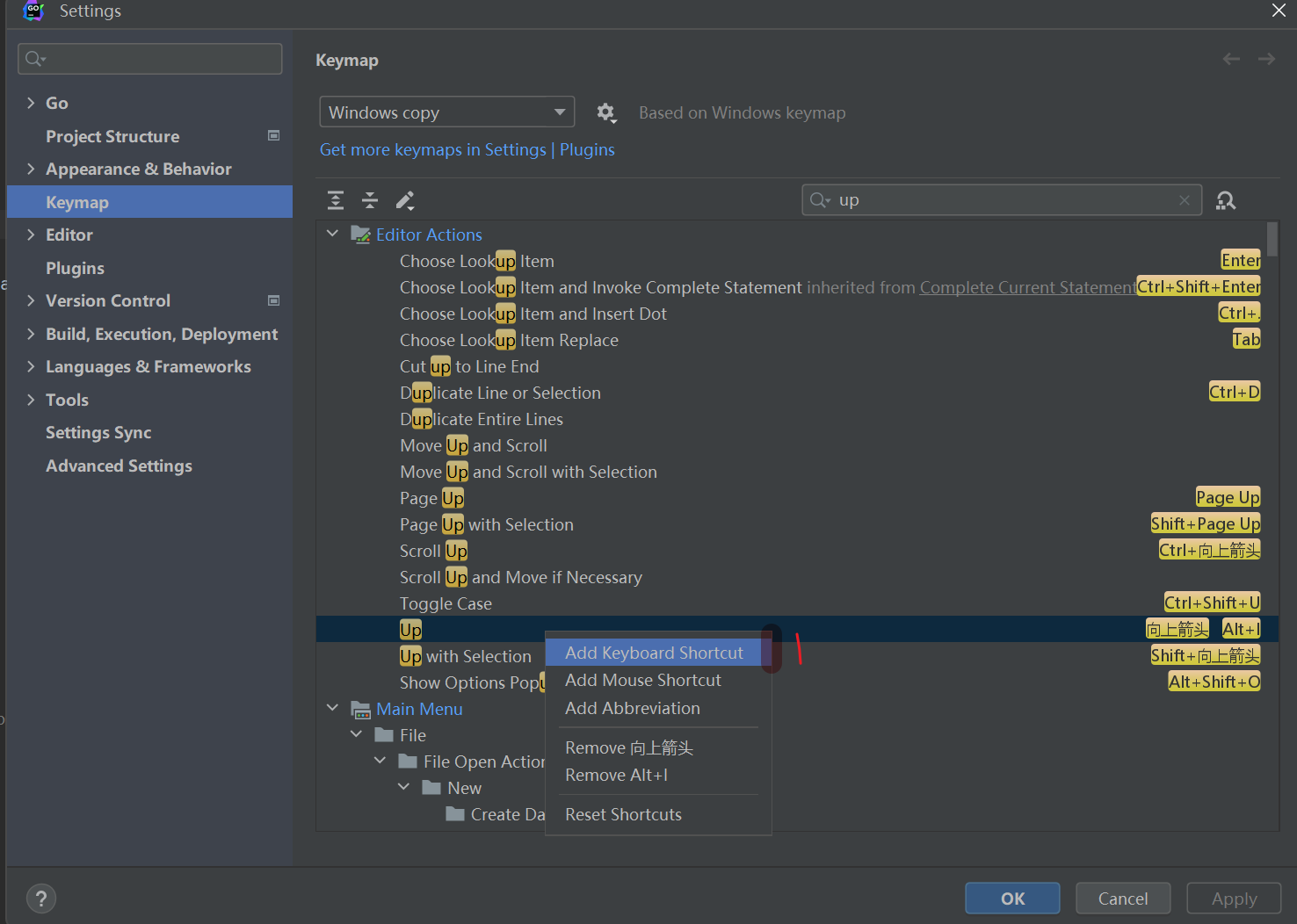The image size is (1297, 924).
Task: Choose Add Keyboard Shortcut from context menu
Action: (x=655, y=653)
